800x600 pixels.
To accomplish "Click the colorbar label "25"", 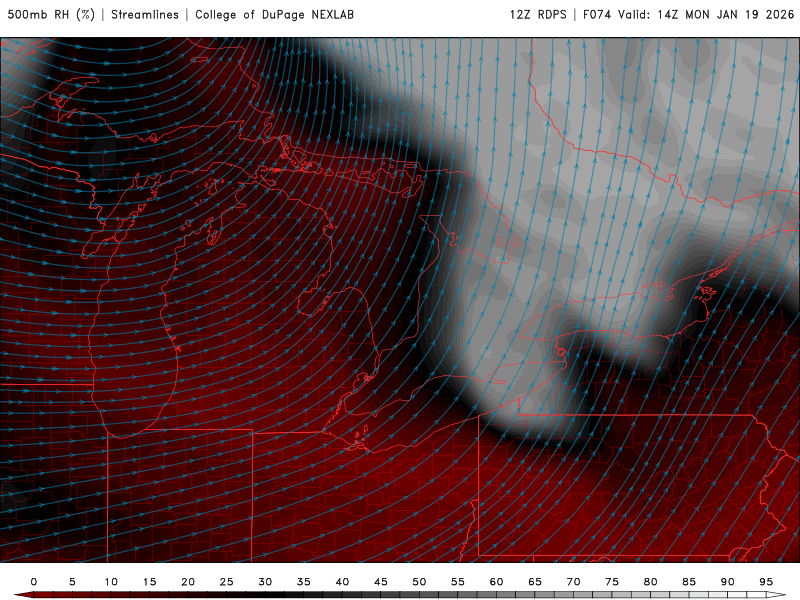I will pyautogui.click(x=226, y=582).
